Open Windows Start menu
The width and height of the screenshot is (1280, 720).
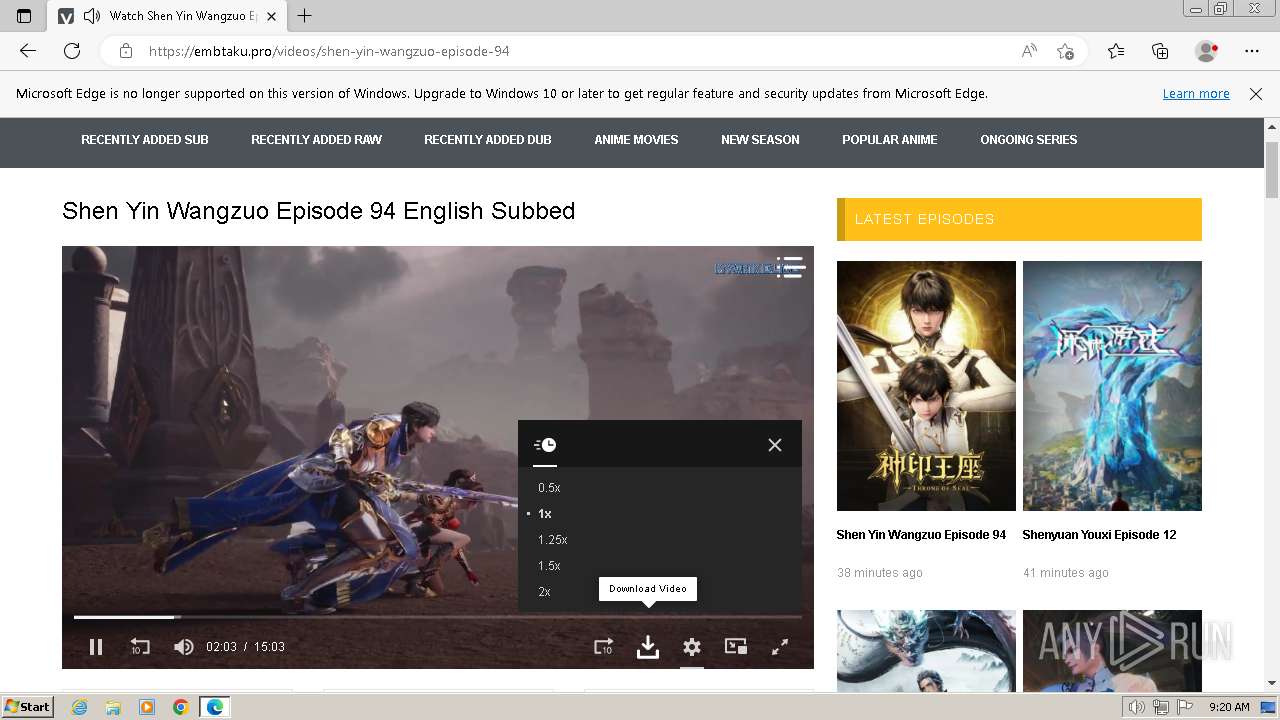[x=28, y=707]
